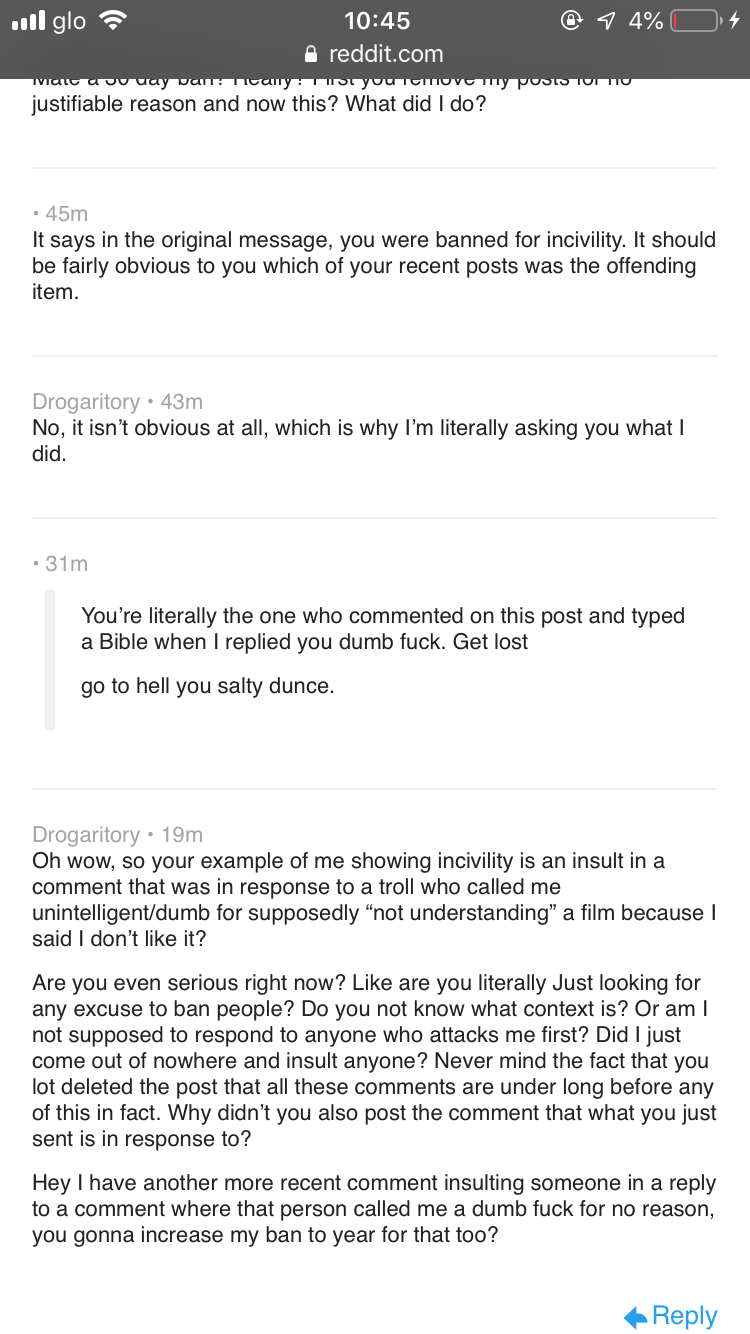Tap the Wi-Fi status icon
Screen dimensions: 750x1334
114,21
